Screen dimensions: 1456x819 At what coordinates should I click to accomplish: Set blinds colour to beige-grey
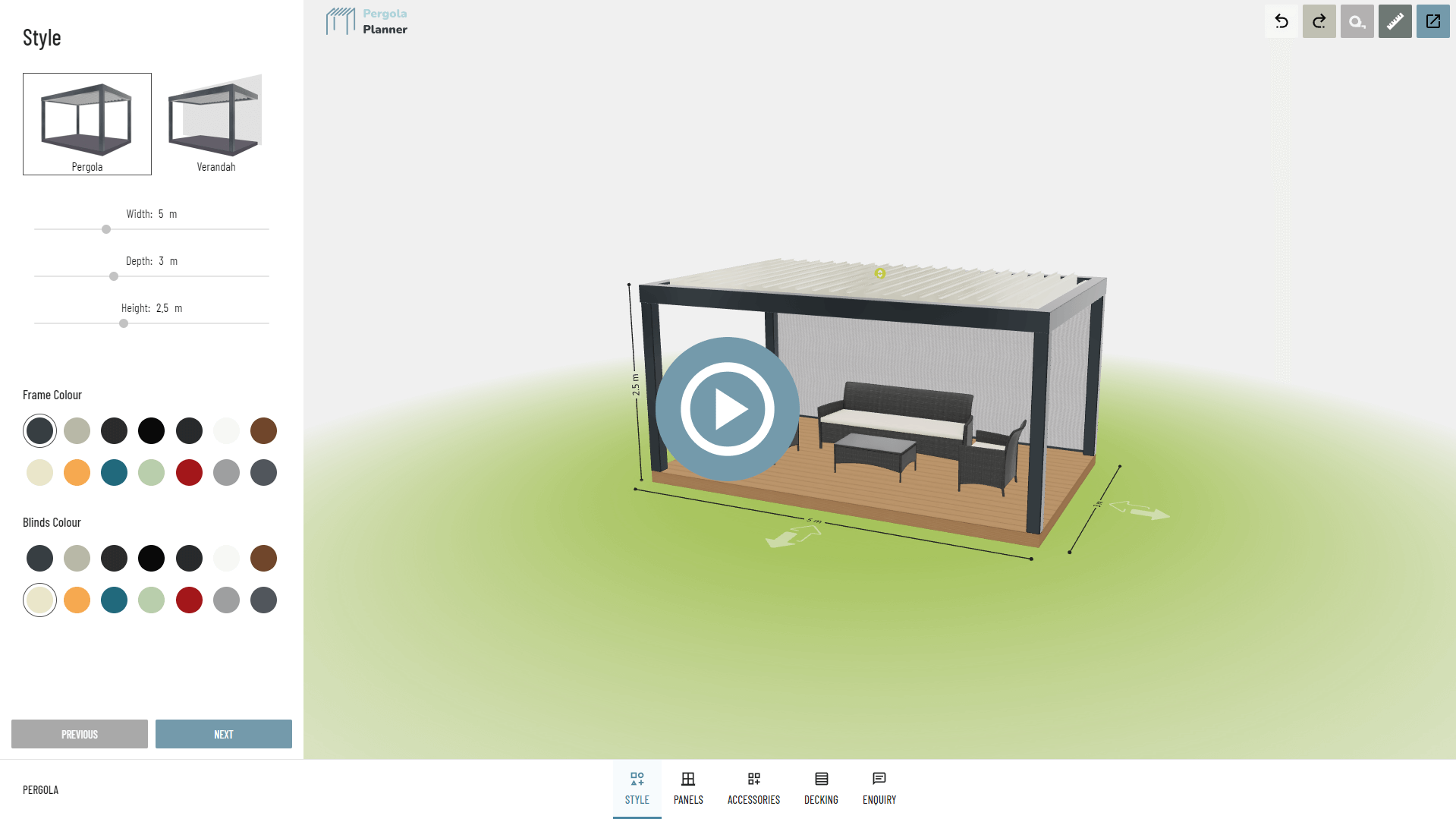coord(77,559)
